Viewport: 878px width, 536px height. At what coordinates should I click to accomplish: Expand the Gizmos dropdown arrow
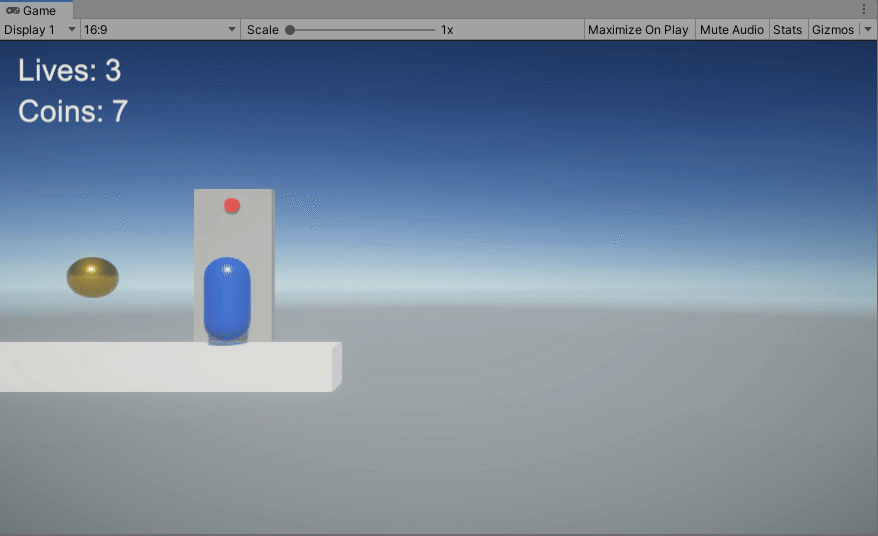tap(868, 30)
